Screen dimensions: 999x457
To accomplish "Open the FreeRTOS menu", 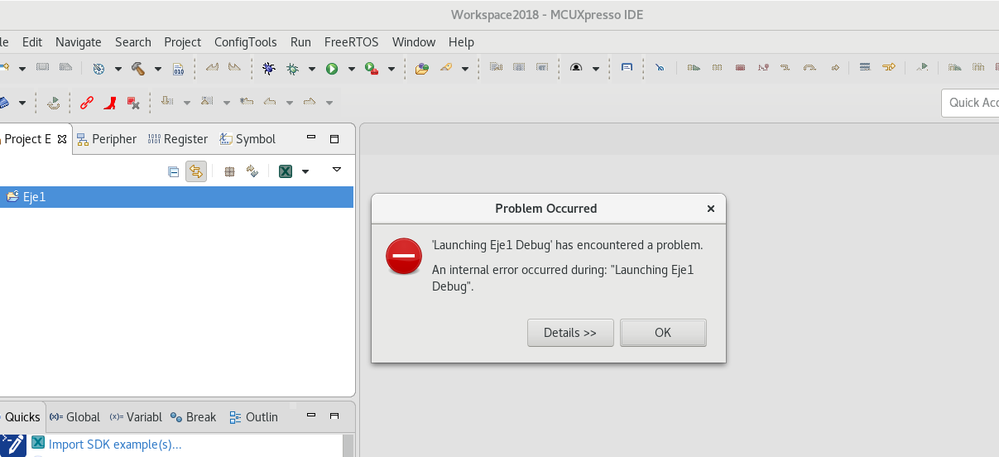I will (351, 42).
